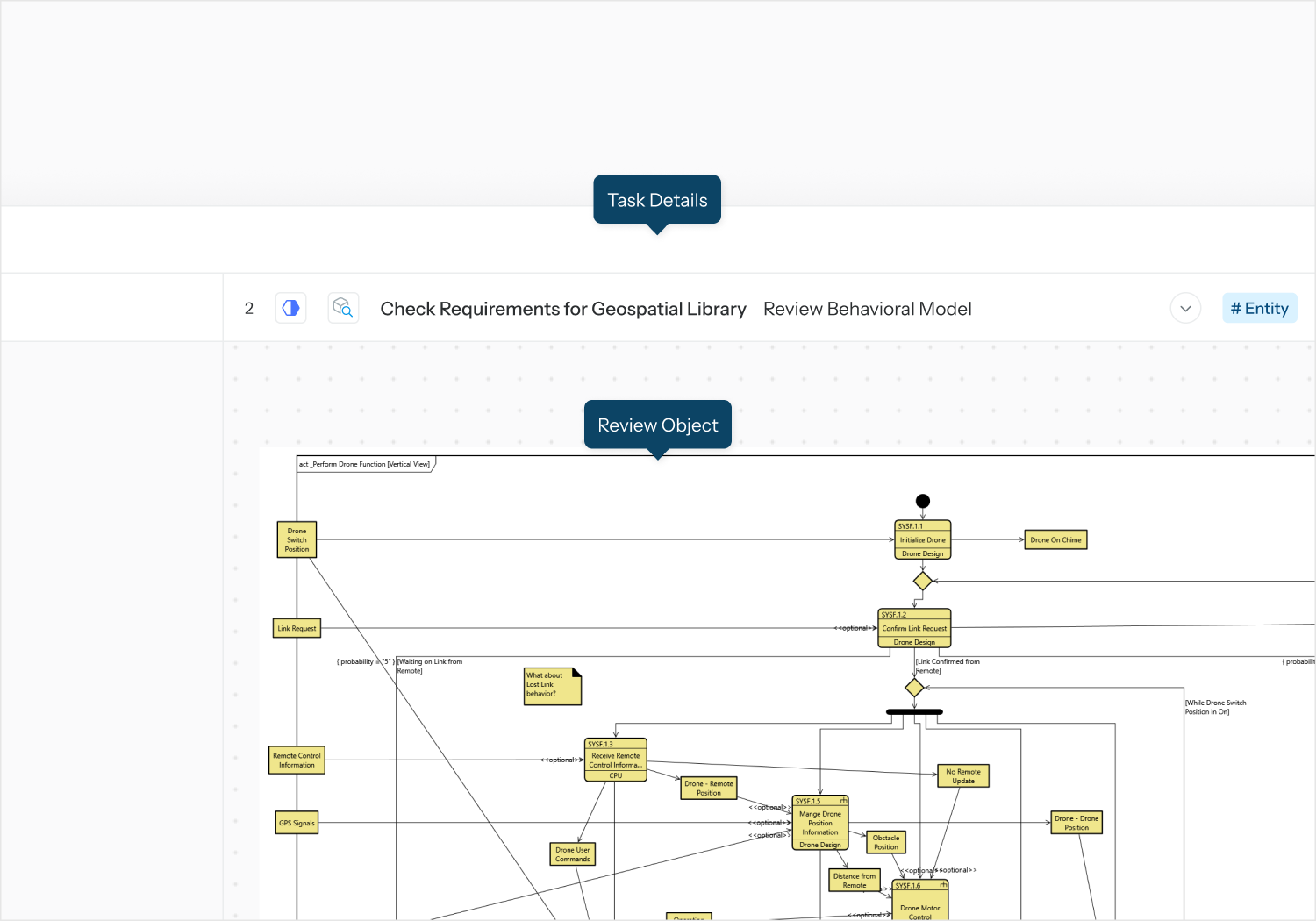
Task: Click the # Entity tag
Action: tap(1259, 309)
